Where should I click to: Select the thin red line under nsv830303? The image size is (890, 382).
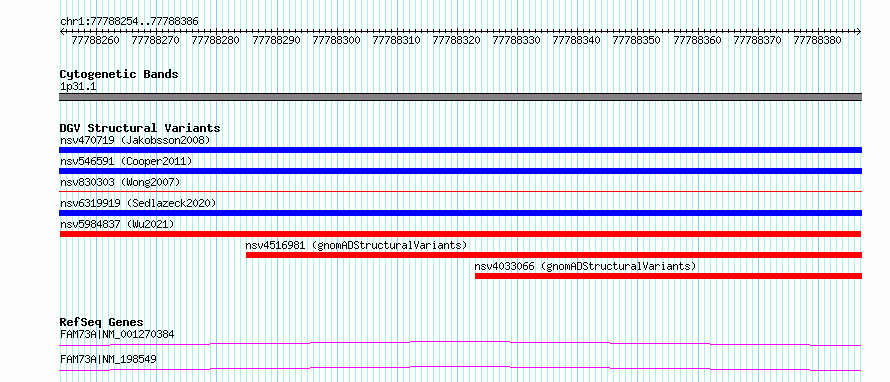tap(460, 192)
